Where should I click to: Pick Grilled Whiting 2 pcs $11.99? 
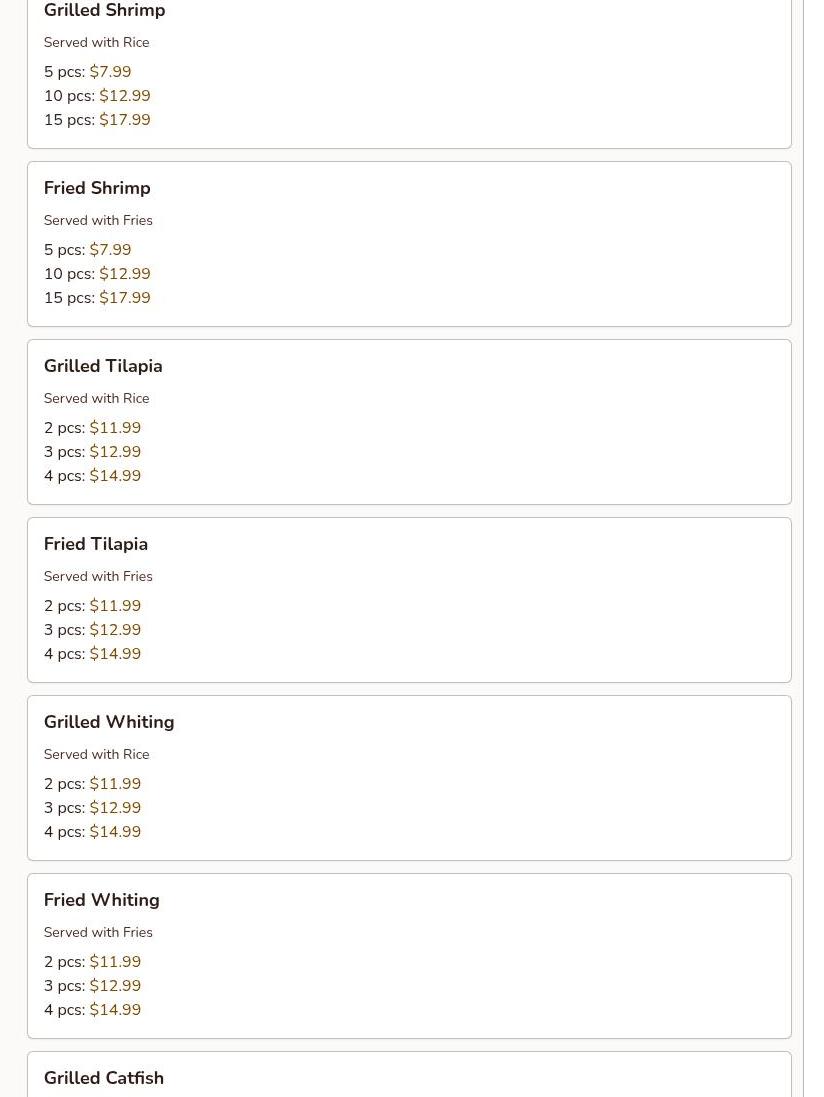point(92,784)
